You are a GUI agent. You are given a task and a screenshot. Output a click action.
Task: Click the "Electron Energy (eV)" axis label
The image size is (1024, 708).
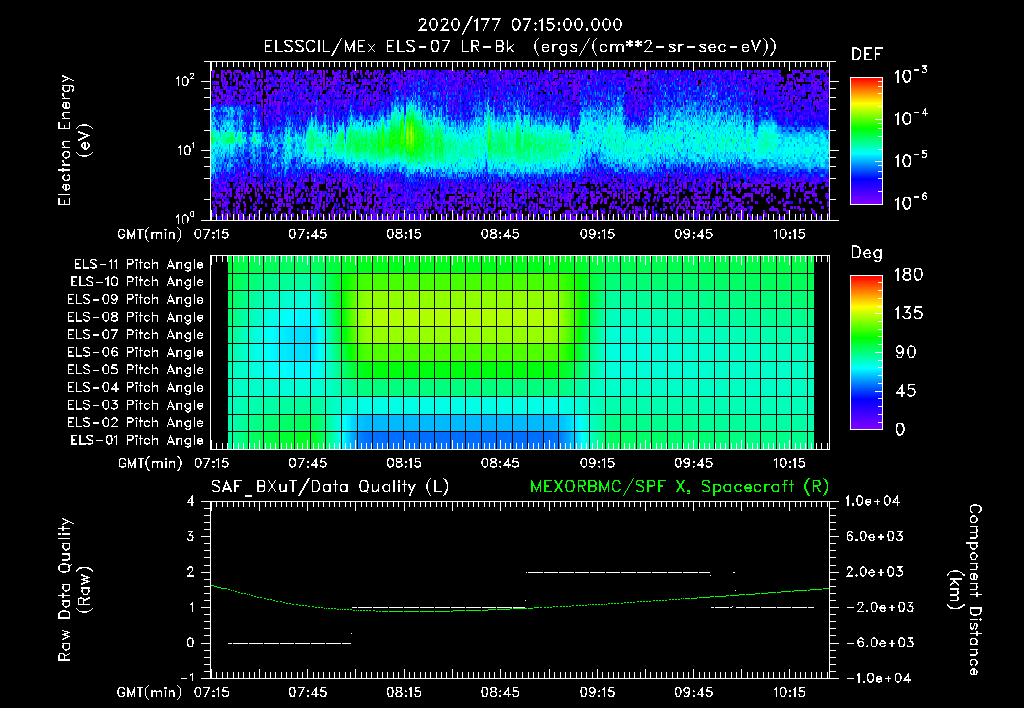coord(74,140)
